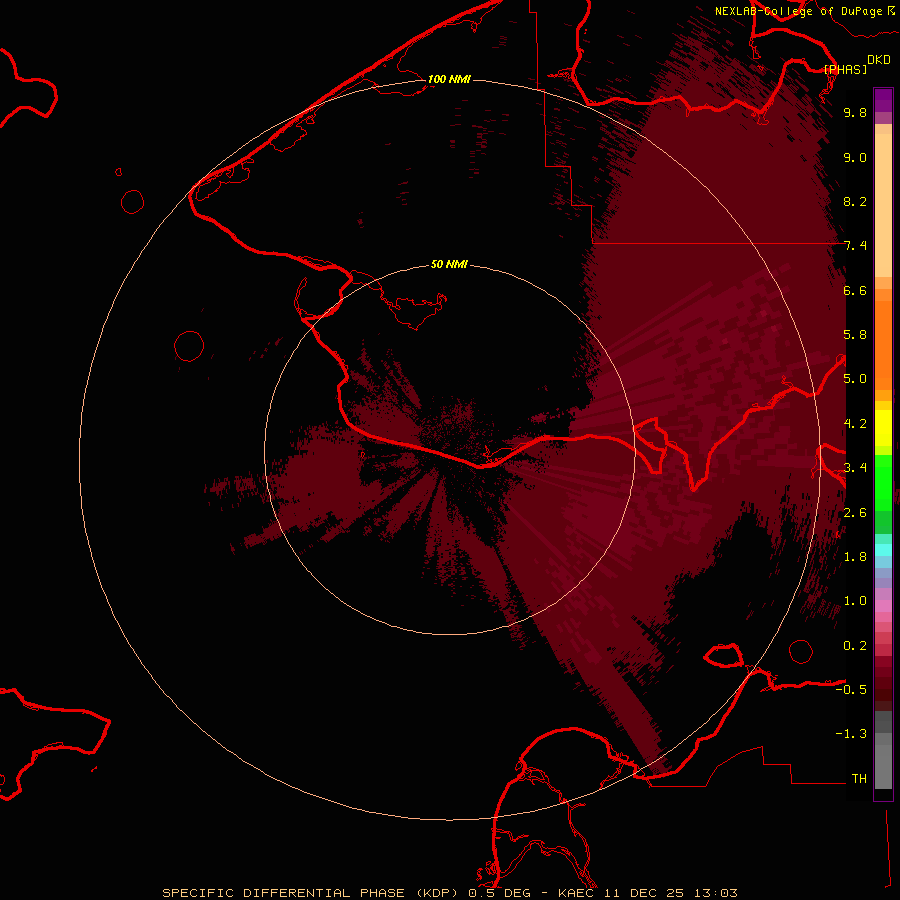Pick the cyan color bar segment near 1.8
This screenshot has width=900, height=900.
pos(883,550)
